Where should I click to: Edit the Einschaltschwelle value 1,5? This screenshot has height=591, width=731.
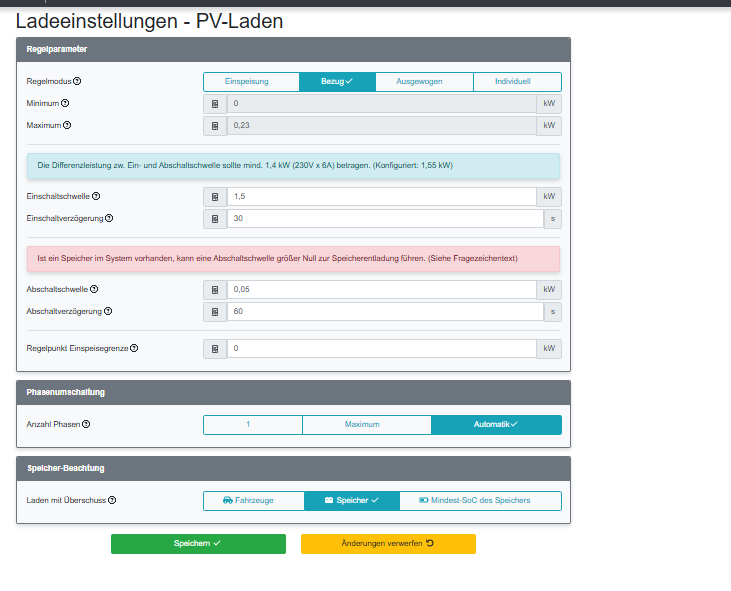(x=381, y=197)
